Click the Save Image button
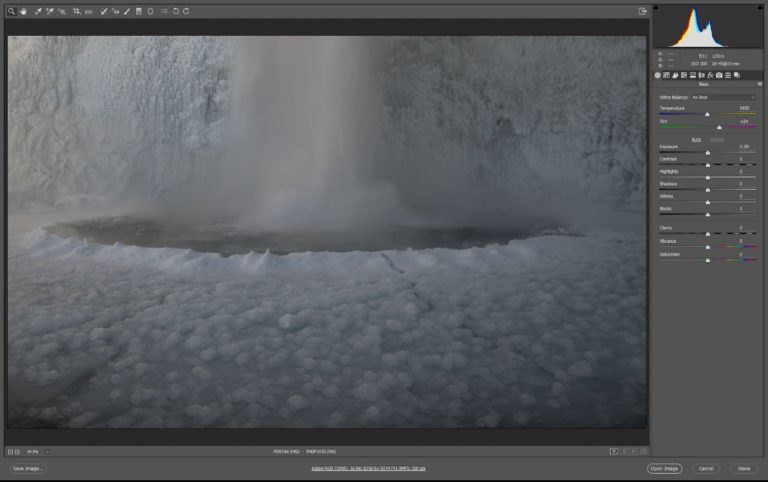 28,469
